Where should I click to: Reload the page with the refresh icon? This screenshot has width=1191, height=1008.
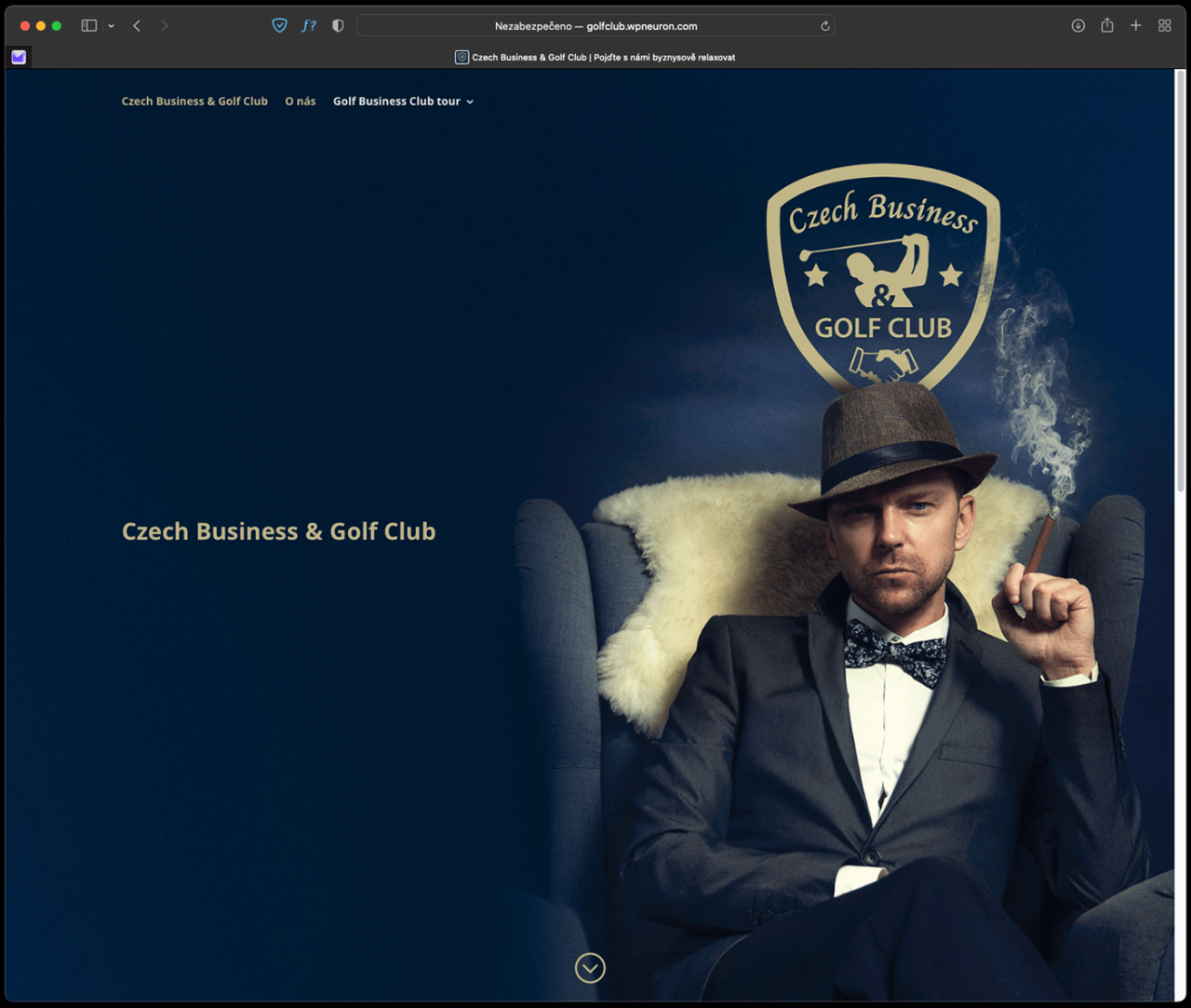824,26
